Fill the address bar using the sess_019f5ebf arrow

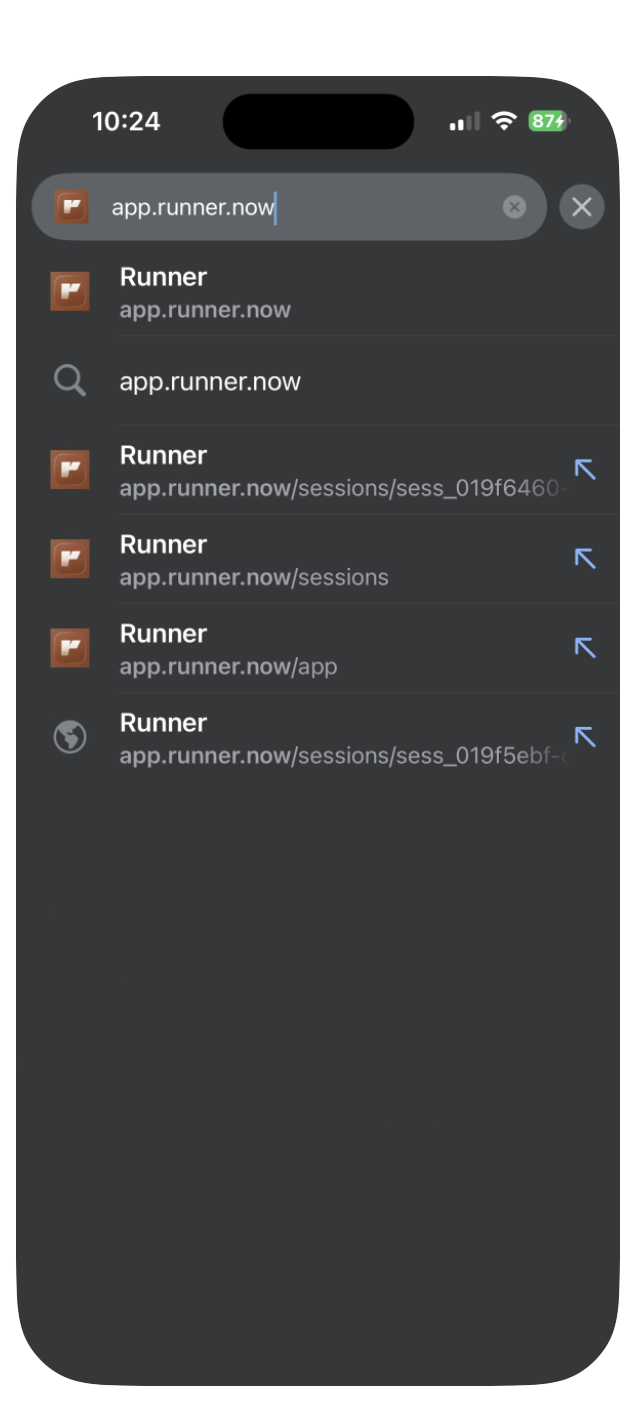point(585,737)
